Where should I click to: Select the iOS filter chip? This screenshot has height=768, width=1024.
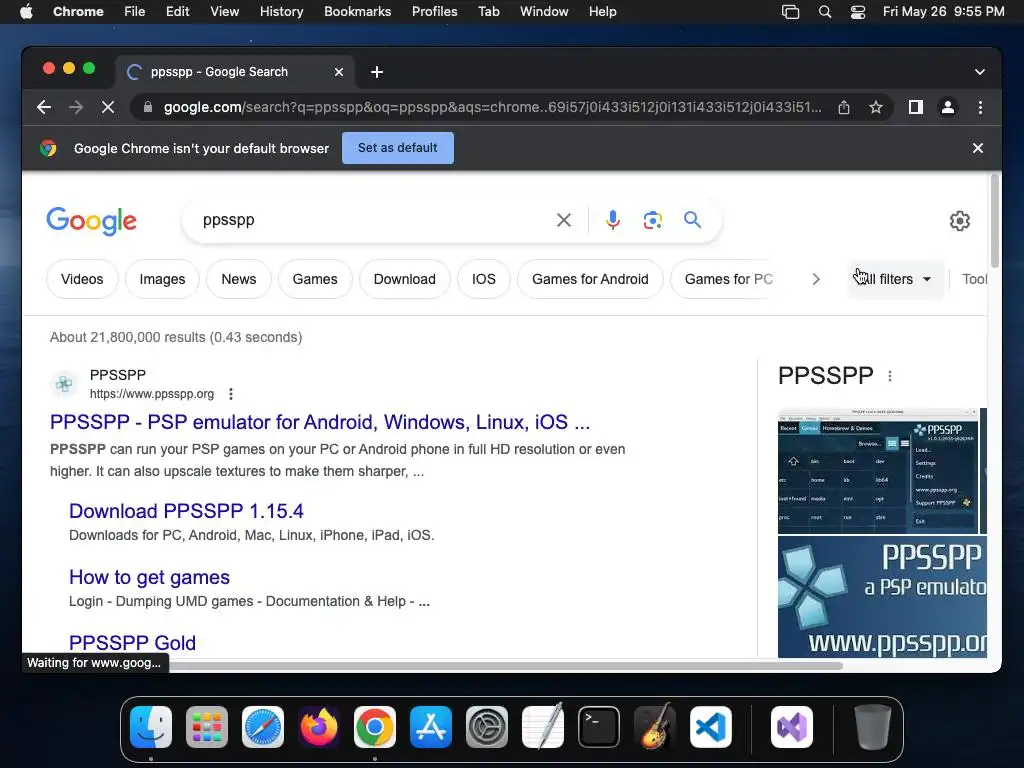[483, 280]
